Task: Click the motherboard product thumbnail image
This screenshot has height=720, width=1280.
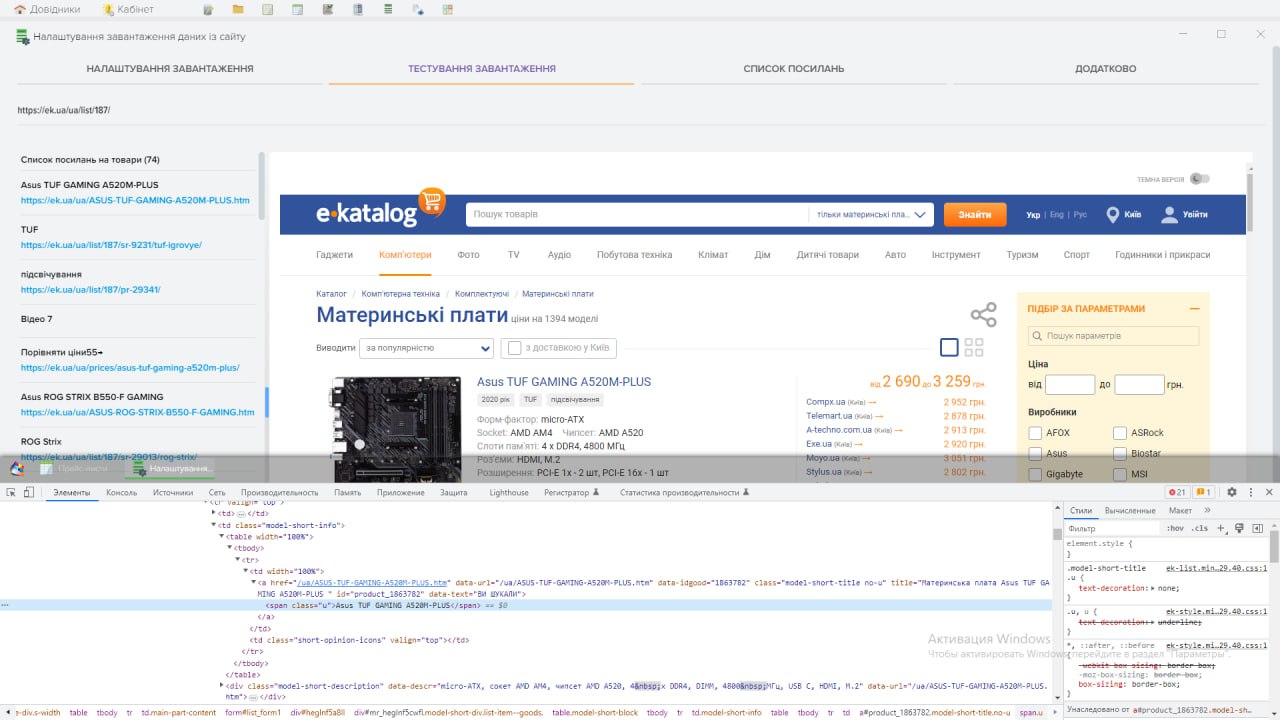Action: coord(397,428)
